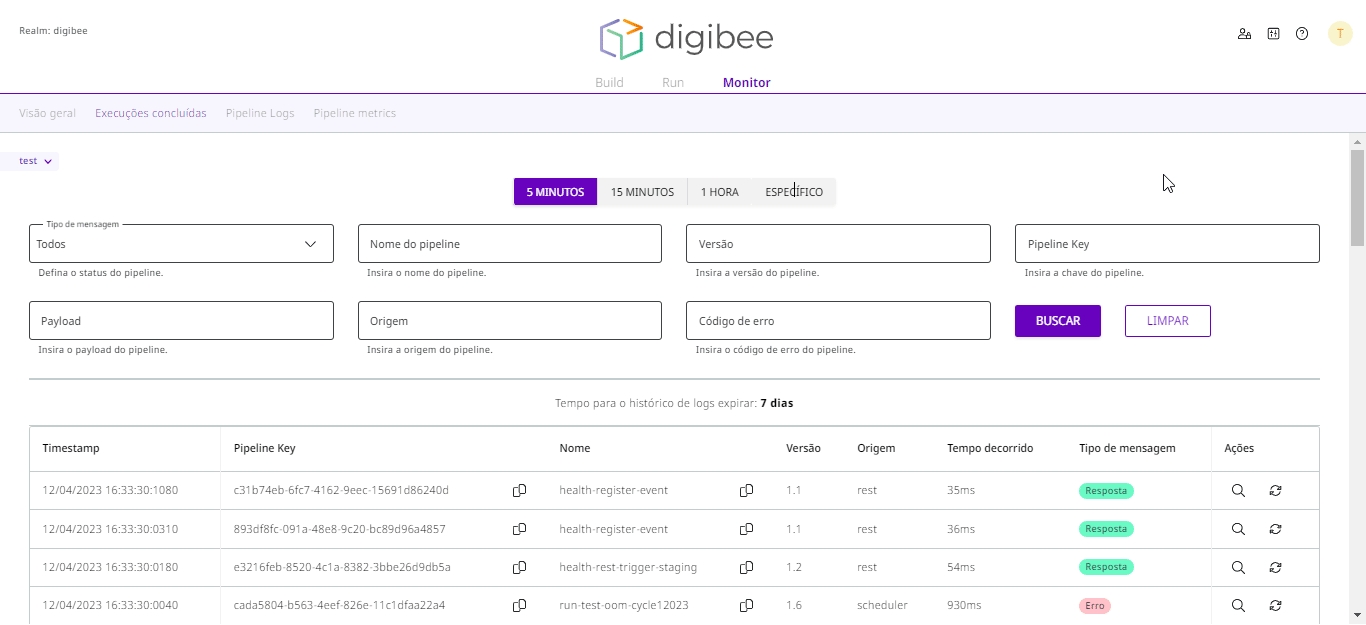This screenshot has width=1366, height=625.
Task: Open the Pipeline Logs tab
Action: pyautogui.click(x=260, y=113)
